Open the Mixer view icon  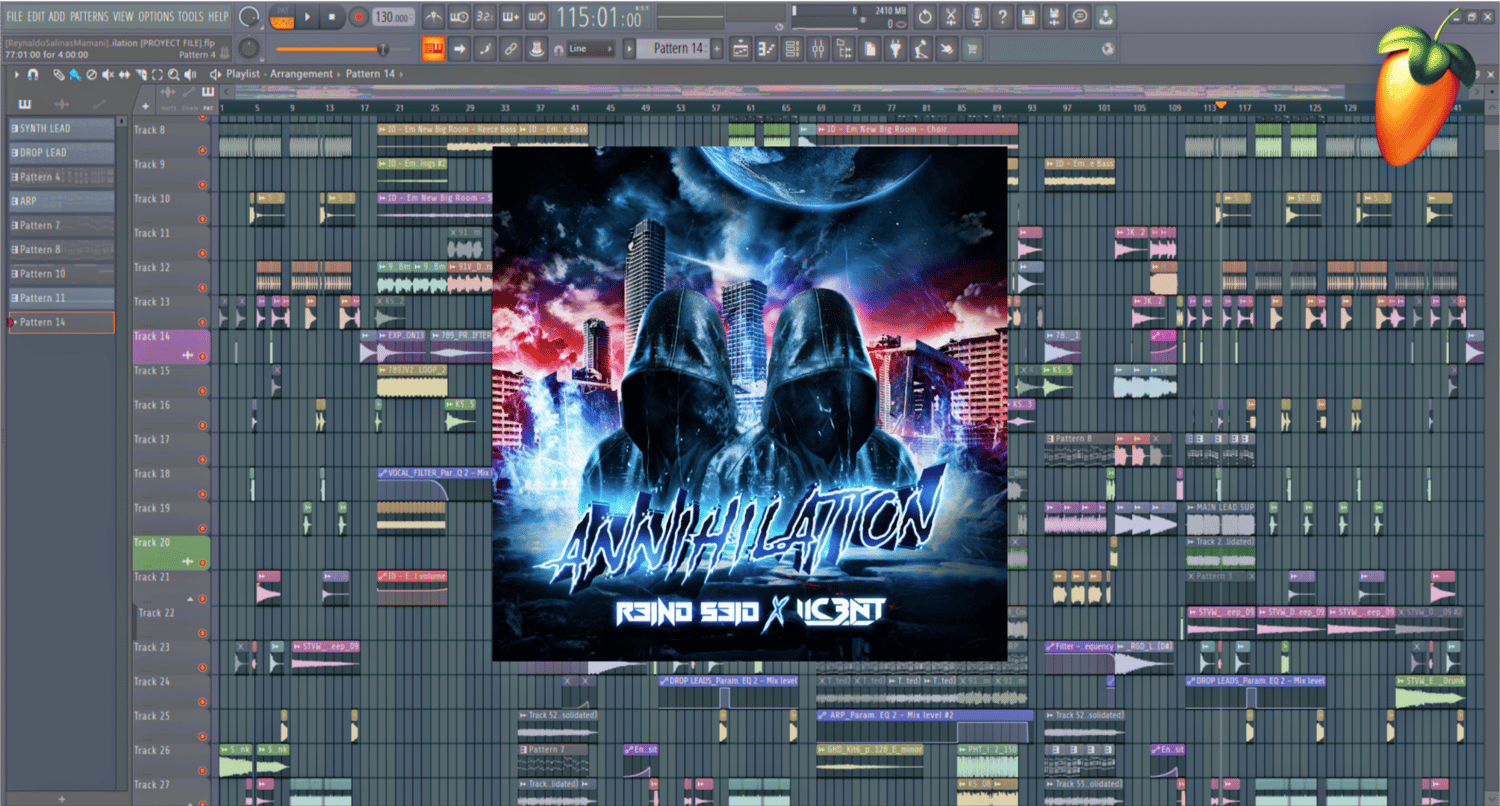click(818, 49)
